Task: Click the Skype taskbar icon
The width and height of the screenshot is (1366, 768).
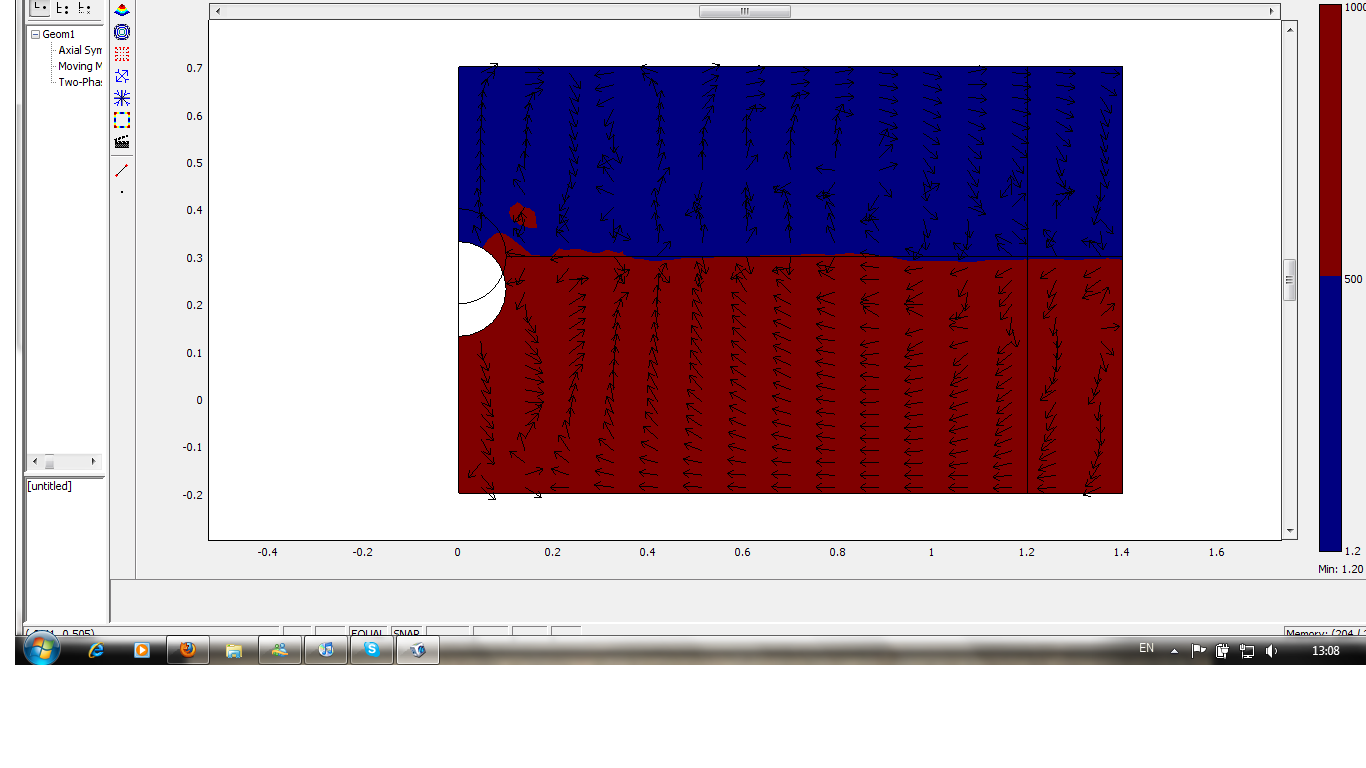Action: [x=372, y=650]
